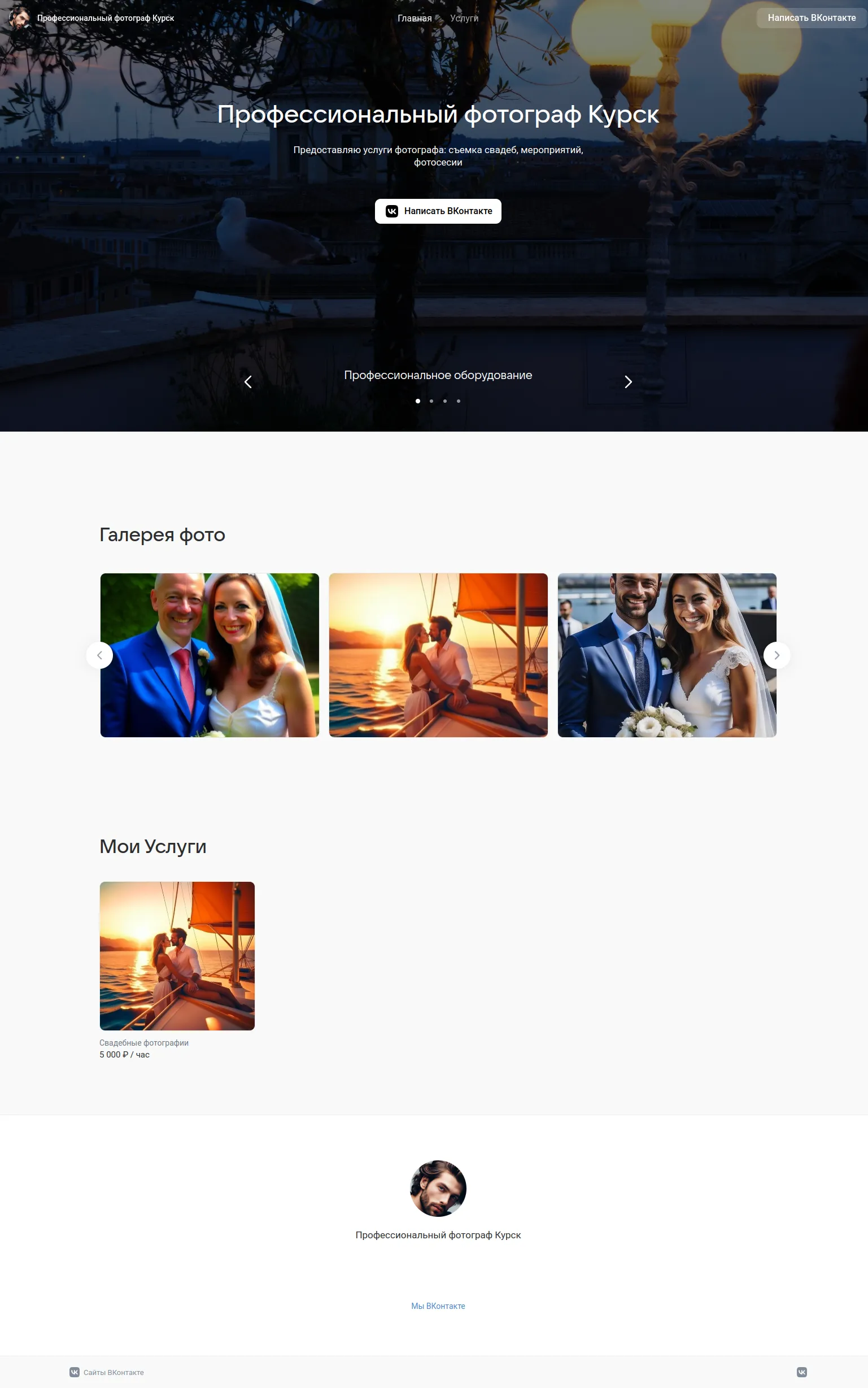The image size is (868, 1388).
Task: Open the Свадебные фотографии service card image
Action: pyautogui.click(x=177, y=956)
